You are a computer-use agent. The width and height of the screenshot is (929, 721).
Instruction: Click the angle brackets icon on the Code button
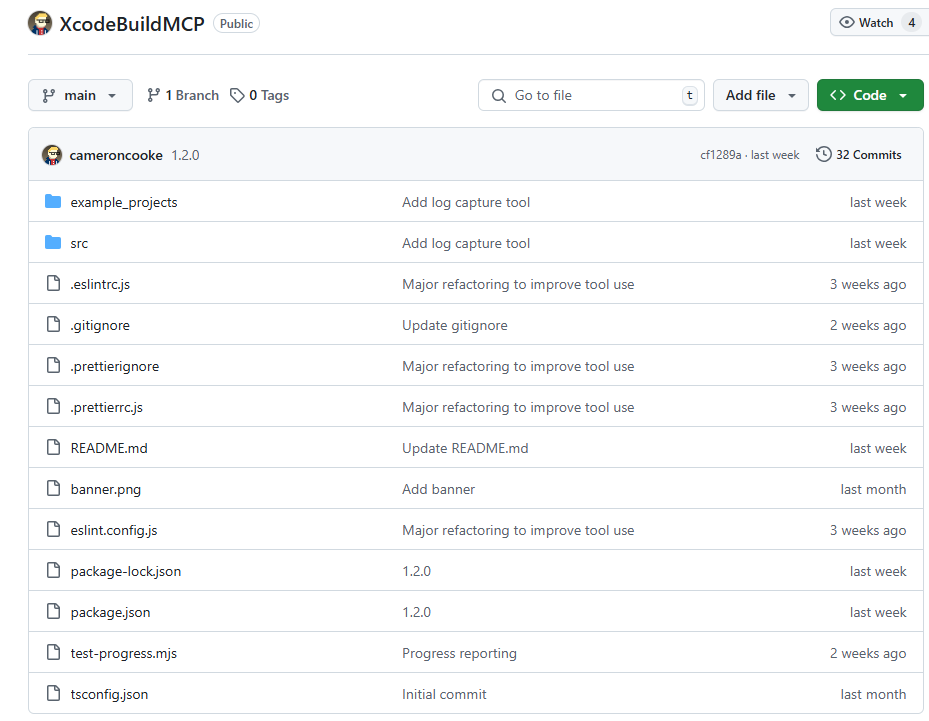pyautogui.click(x=838, y=95)
